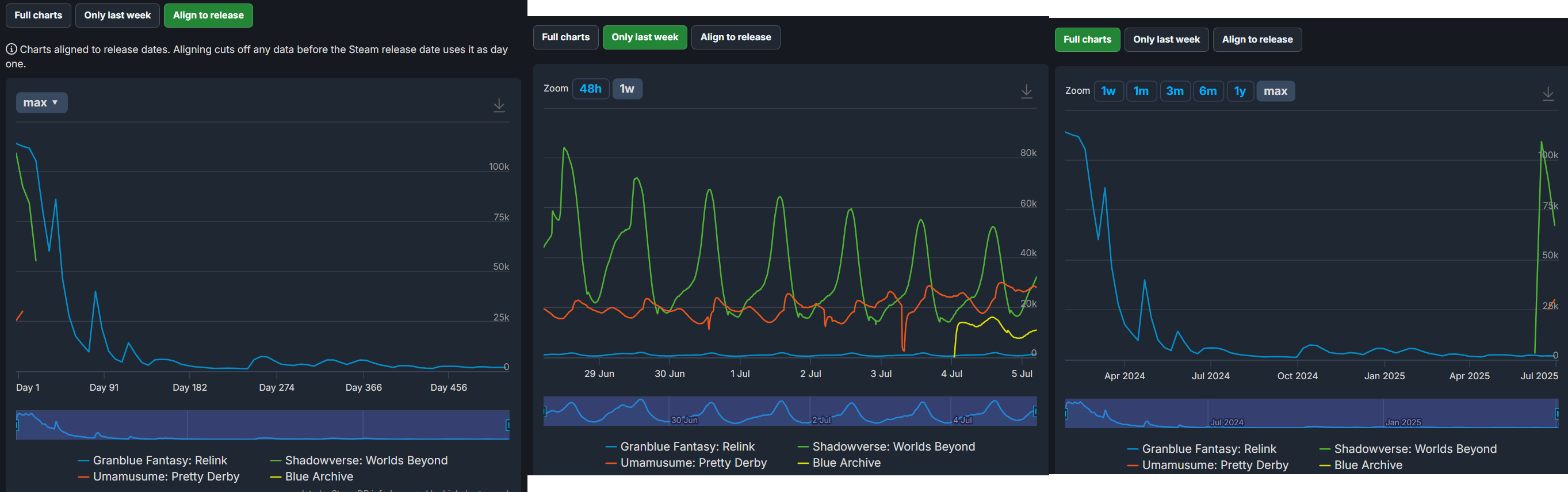Screen dimensions: 1568x492
Task: Click the right chart navigator range bar
Action: pos(1311,413)
